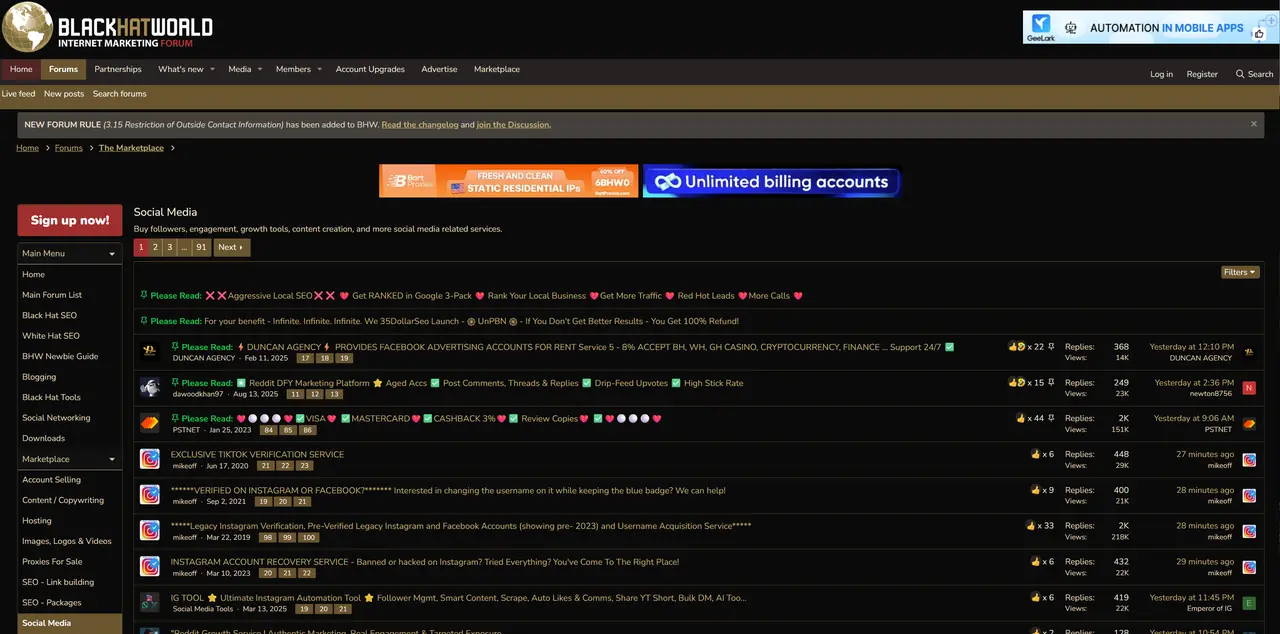Go to page 91 of threads
The height and width of the screenshot is (634, 1280).
point(201,247)
